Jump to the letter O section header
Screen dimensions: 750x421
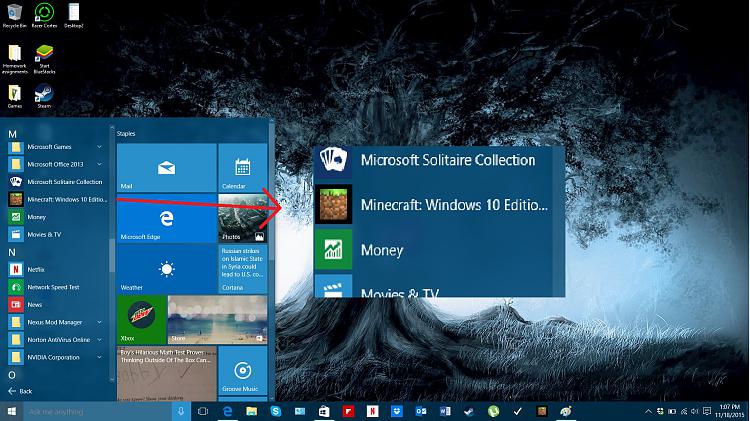(x=12, y=375)
